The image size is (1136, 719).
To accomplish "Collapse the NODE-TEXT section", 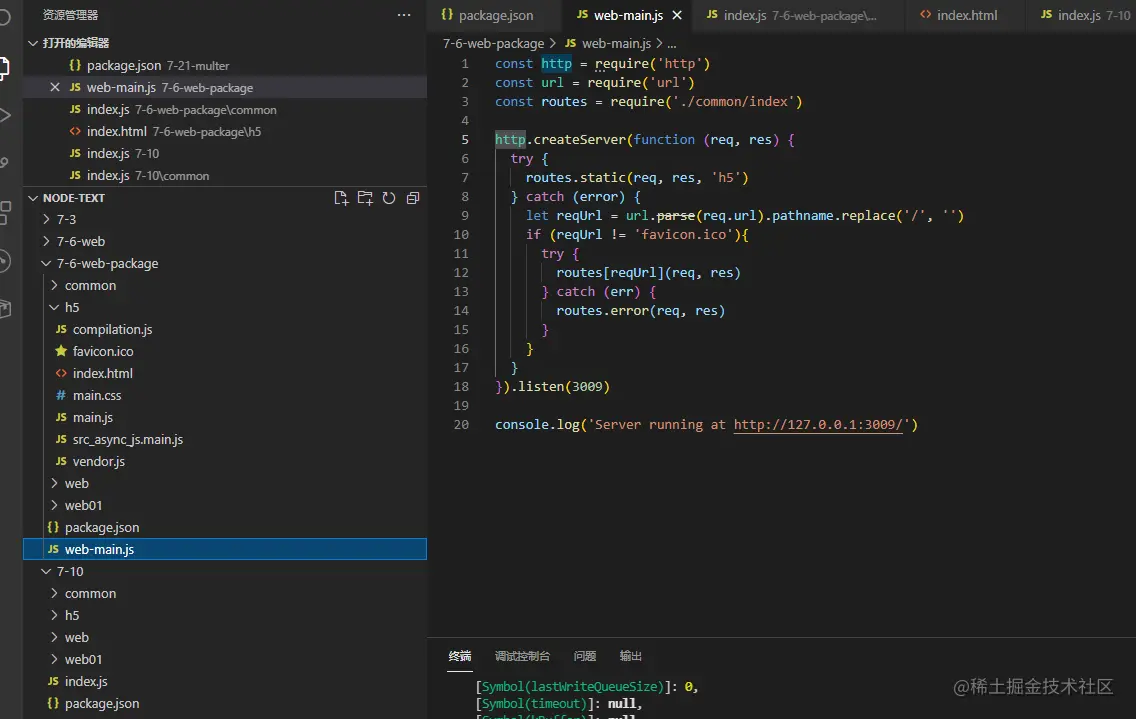I will click(33, 198).
